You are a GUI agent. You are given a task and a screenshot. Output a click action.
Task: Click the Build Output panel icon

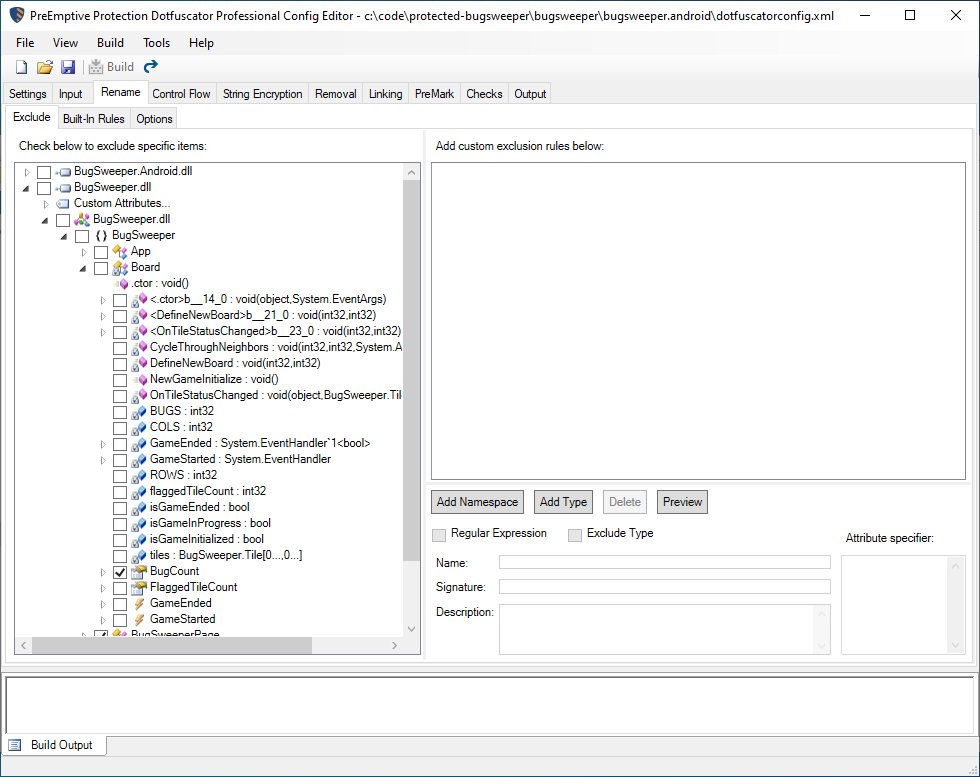point(15,745)
